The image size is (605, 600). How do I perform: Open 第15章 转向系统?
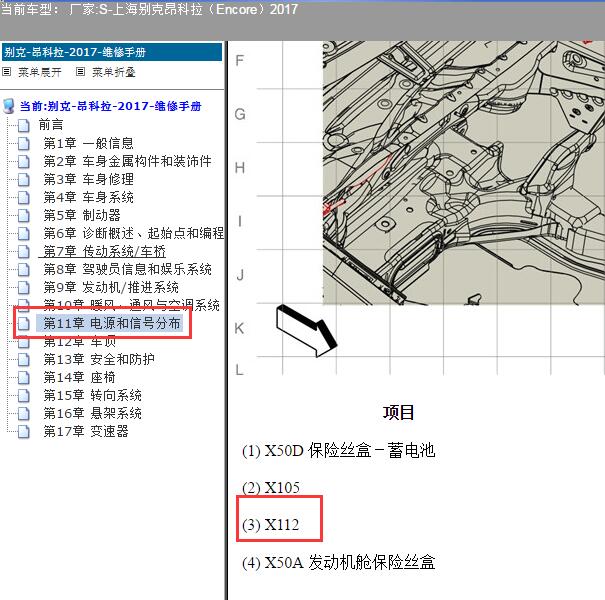[92, 395]
